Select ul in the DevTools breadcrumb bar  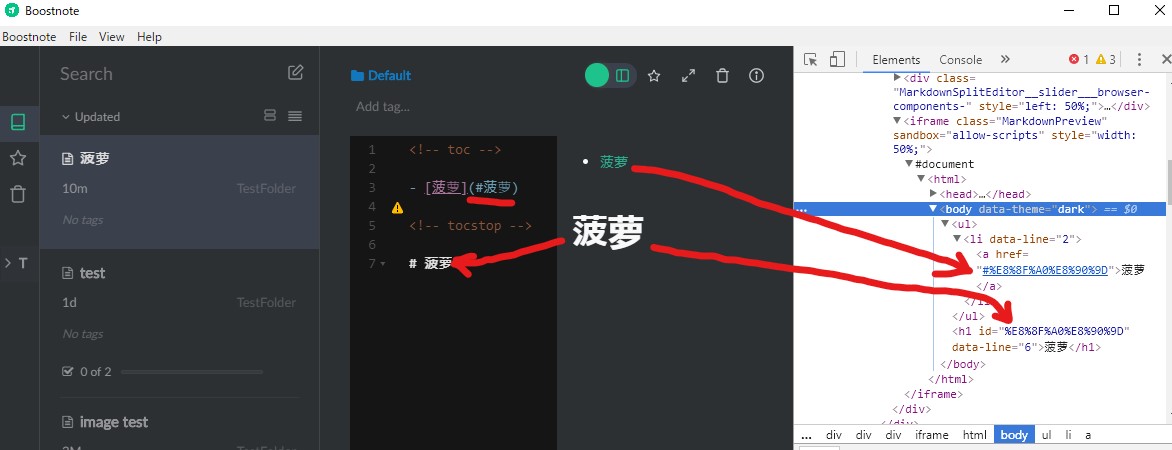(x=1047, y=435)
